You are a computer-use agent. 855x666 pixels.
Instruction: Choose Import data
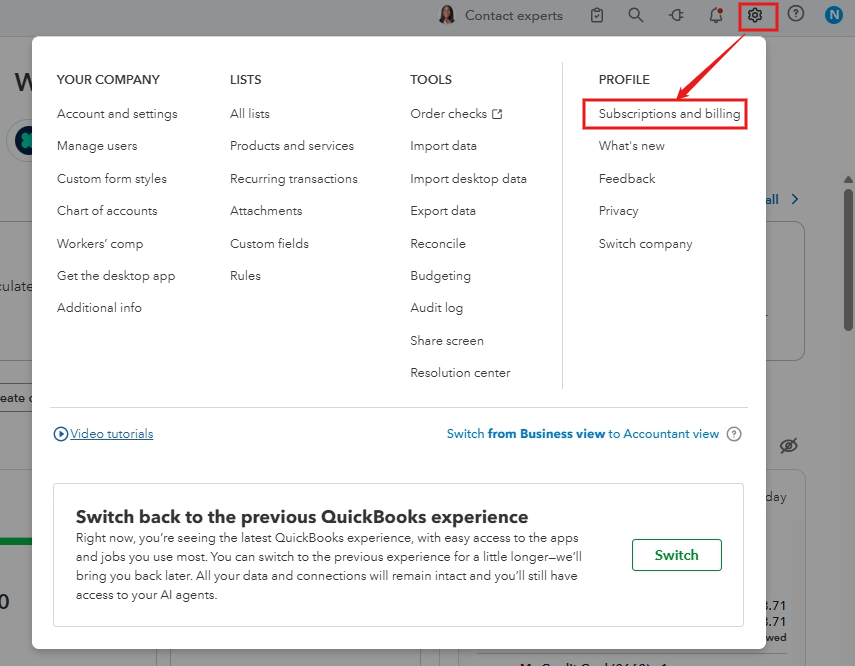[443, 146]
